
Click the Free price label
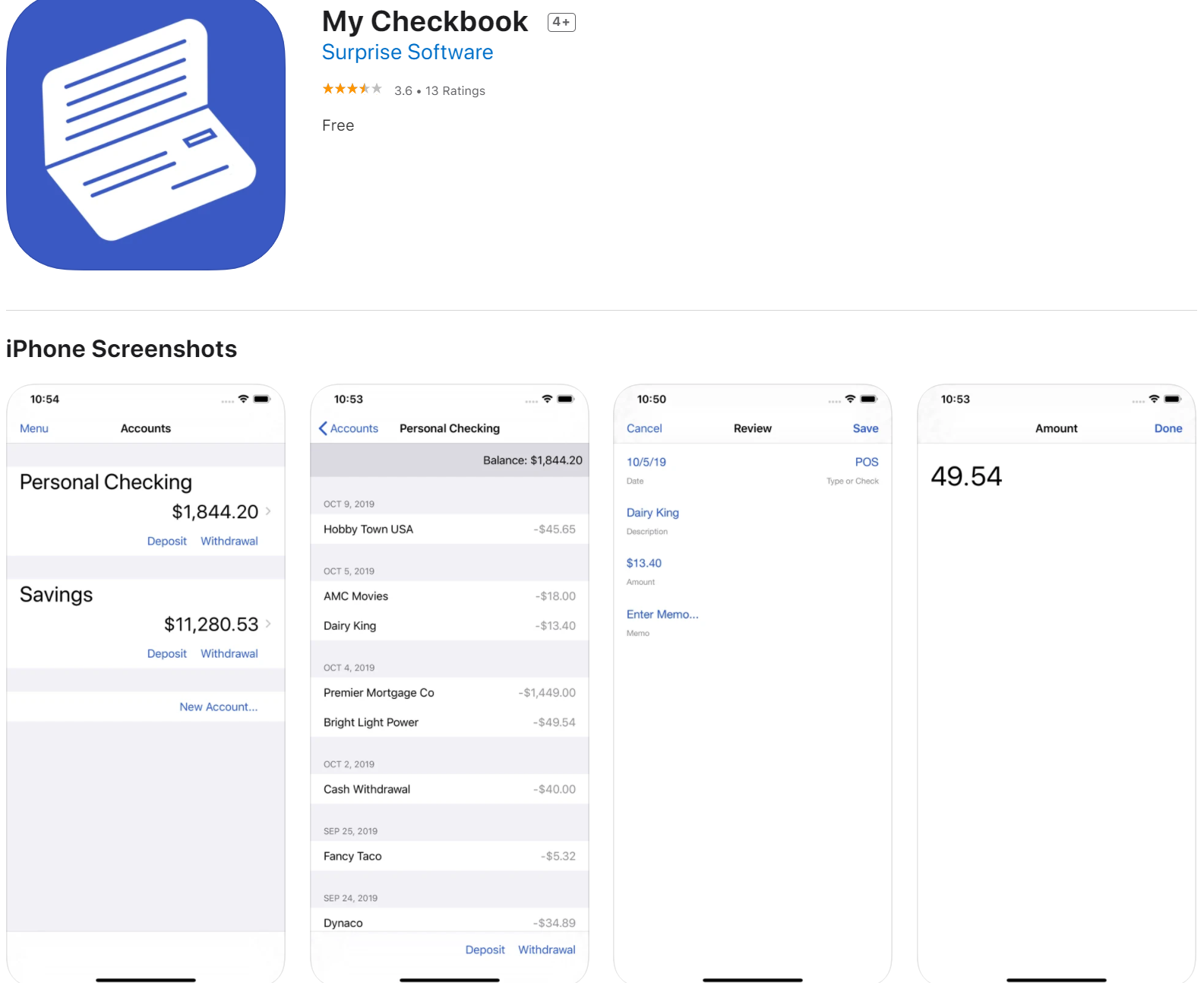(338, 125)
